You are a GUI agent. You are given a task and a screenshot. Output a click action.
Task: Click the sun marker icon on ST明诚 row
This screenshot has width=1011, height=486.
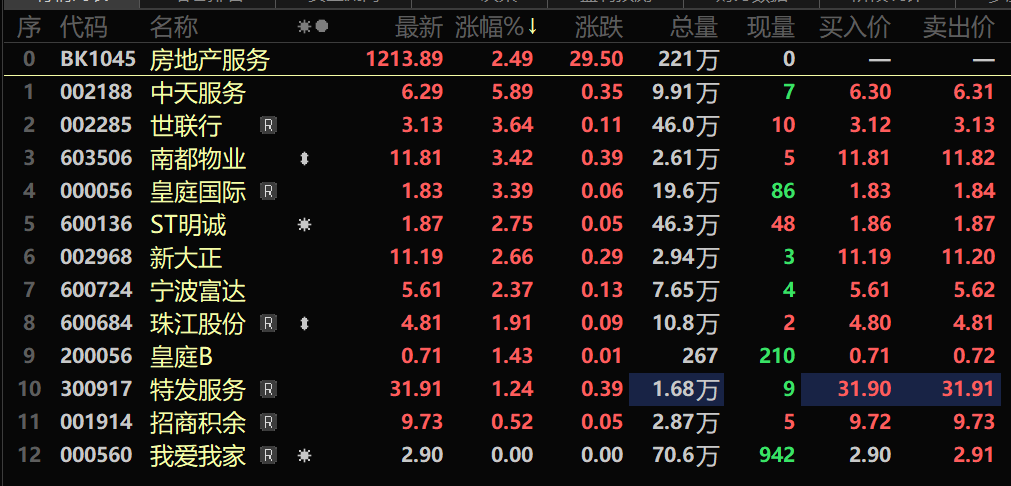[304, 224]
